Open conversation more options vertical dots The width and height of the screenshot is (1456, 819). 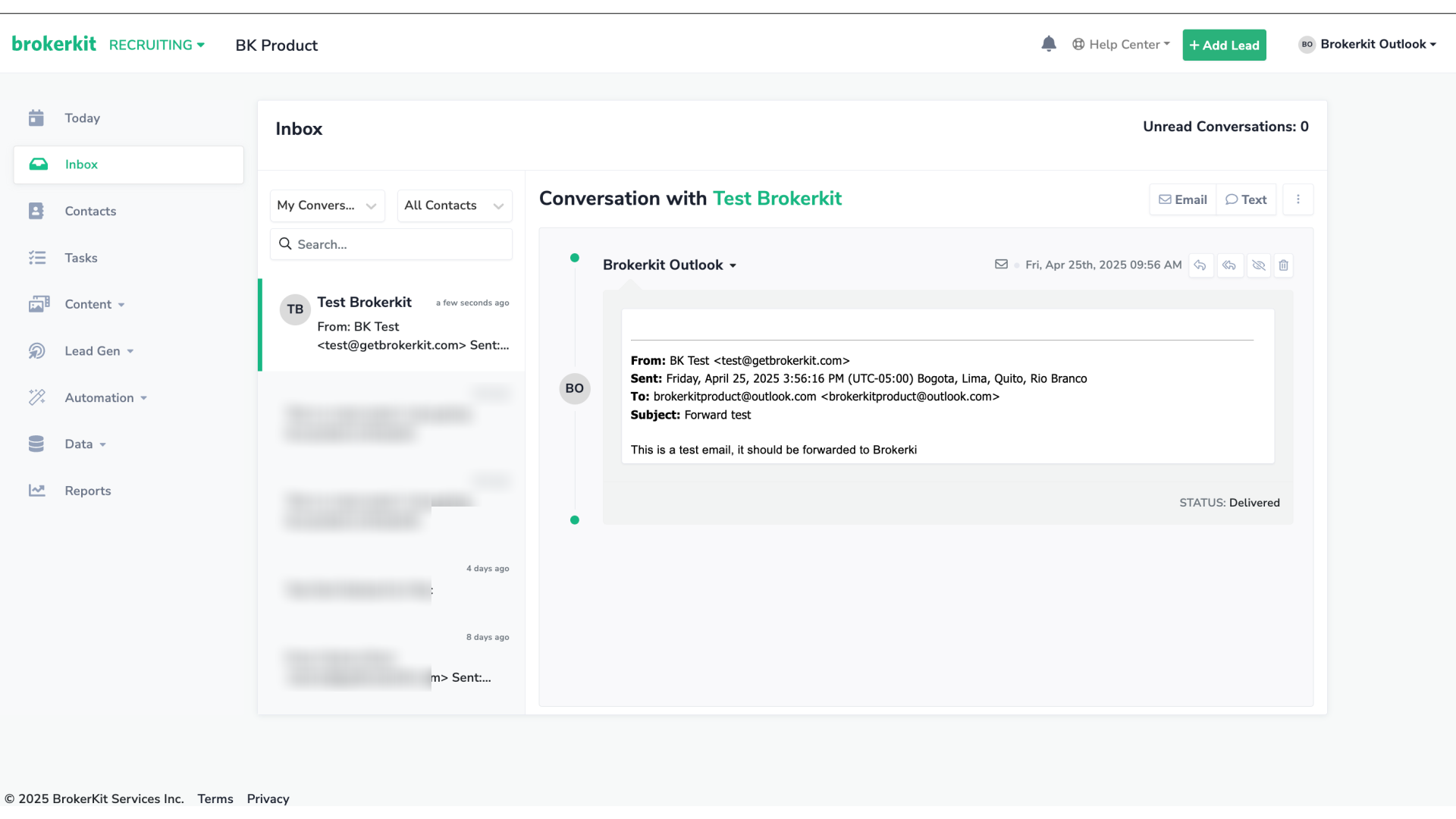click(1298, 199)
